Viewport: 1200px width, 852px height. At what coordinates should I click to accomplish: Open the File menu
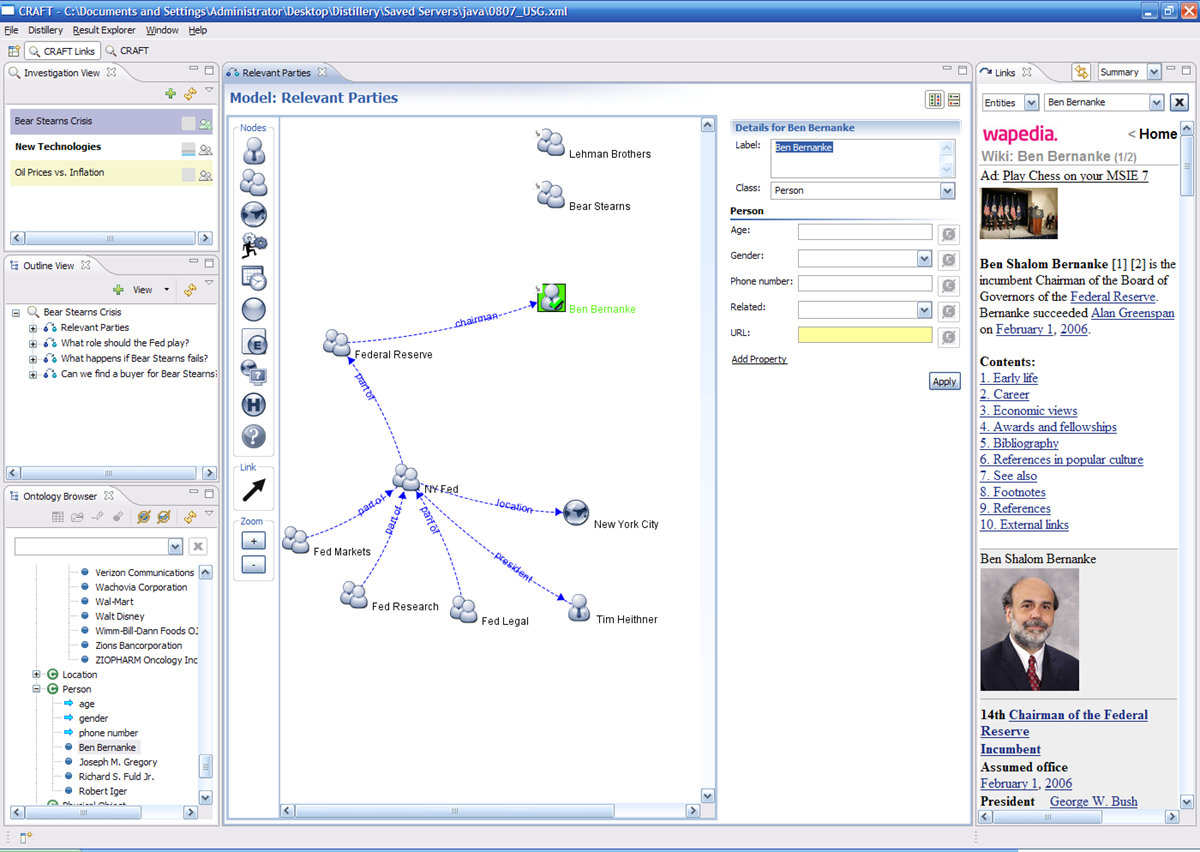click(x=11, y=30)
